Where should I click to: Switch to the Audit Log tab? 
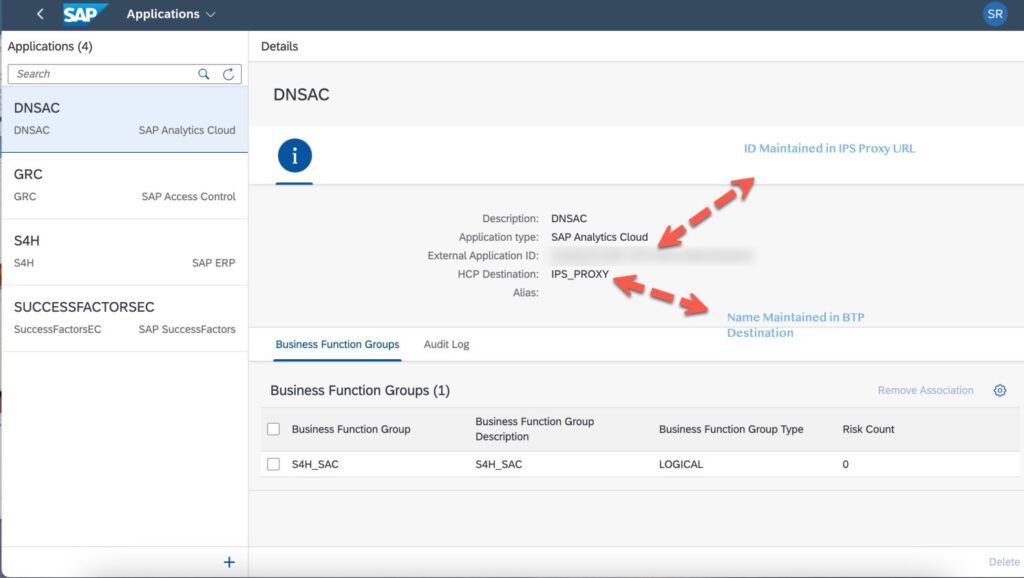click(446, 342)
